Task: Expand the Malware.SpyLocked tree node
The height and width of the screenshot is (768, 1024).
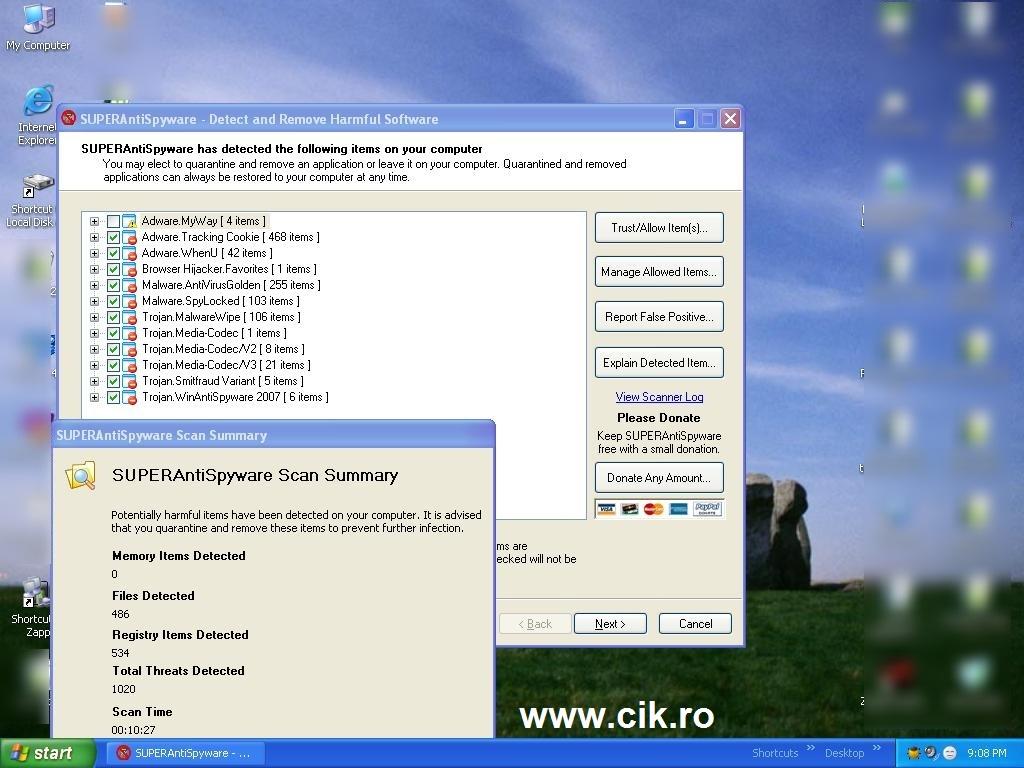Action: point(95,301)
